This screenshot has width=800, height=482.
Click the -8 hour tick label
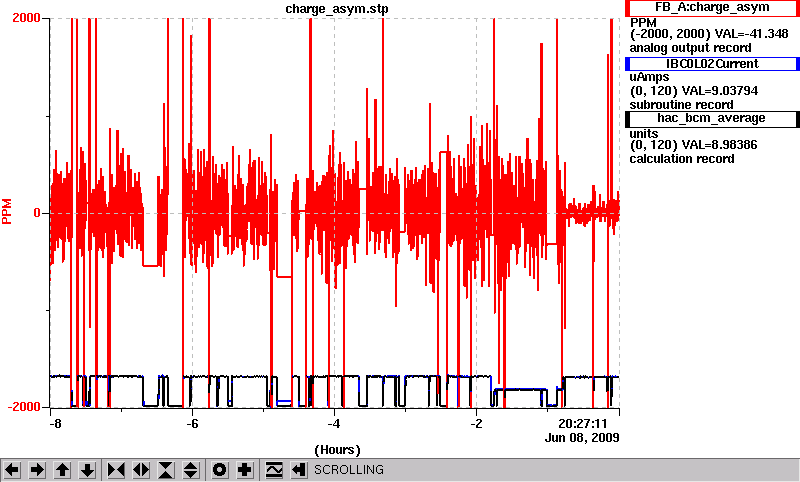pyautogui.click(x=55, y=424)
